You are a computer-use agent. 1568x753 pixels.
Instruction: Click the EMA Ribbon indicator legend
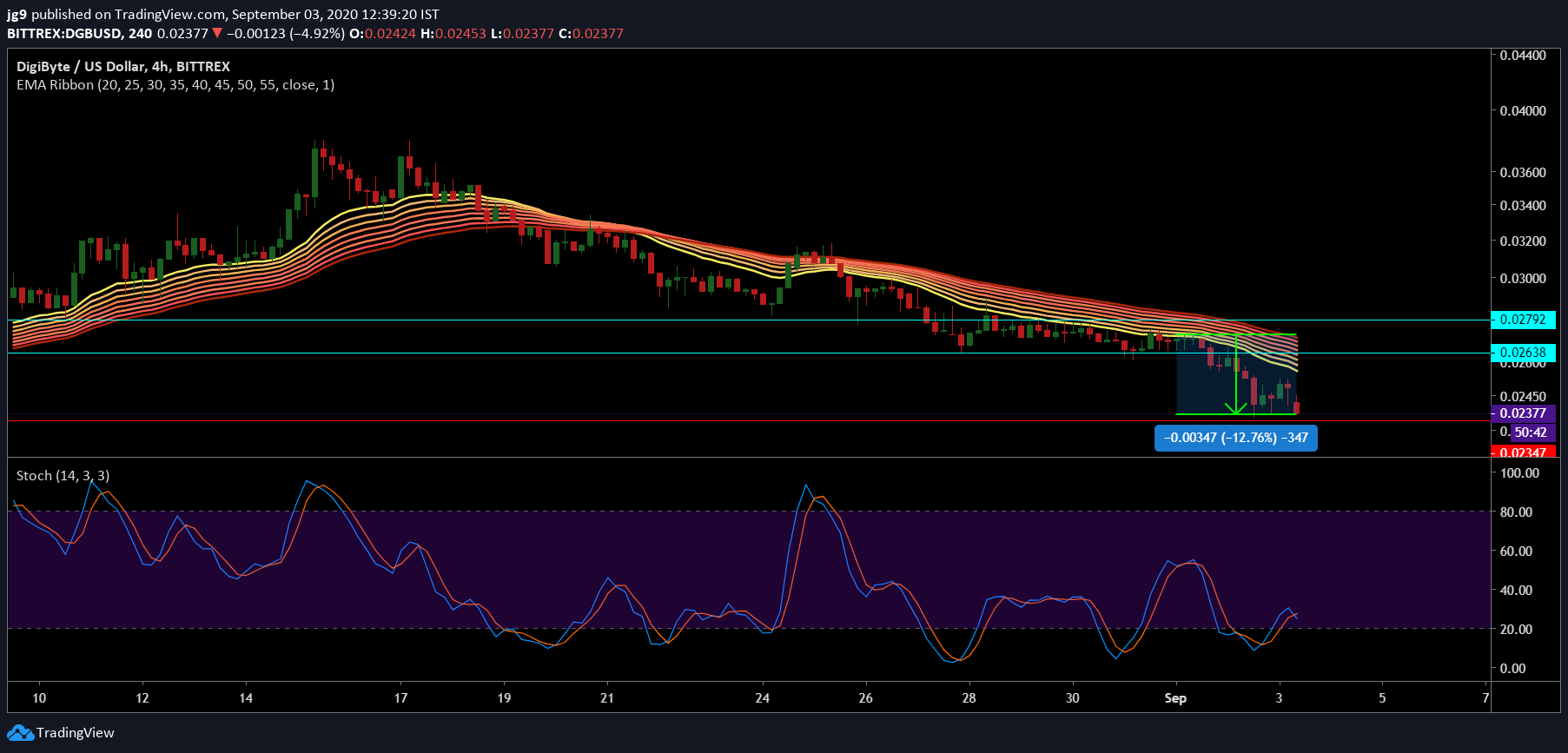tap(175, 85)
